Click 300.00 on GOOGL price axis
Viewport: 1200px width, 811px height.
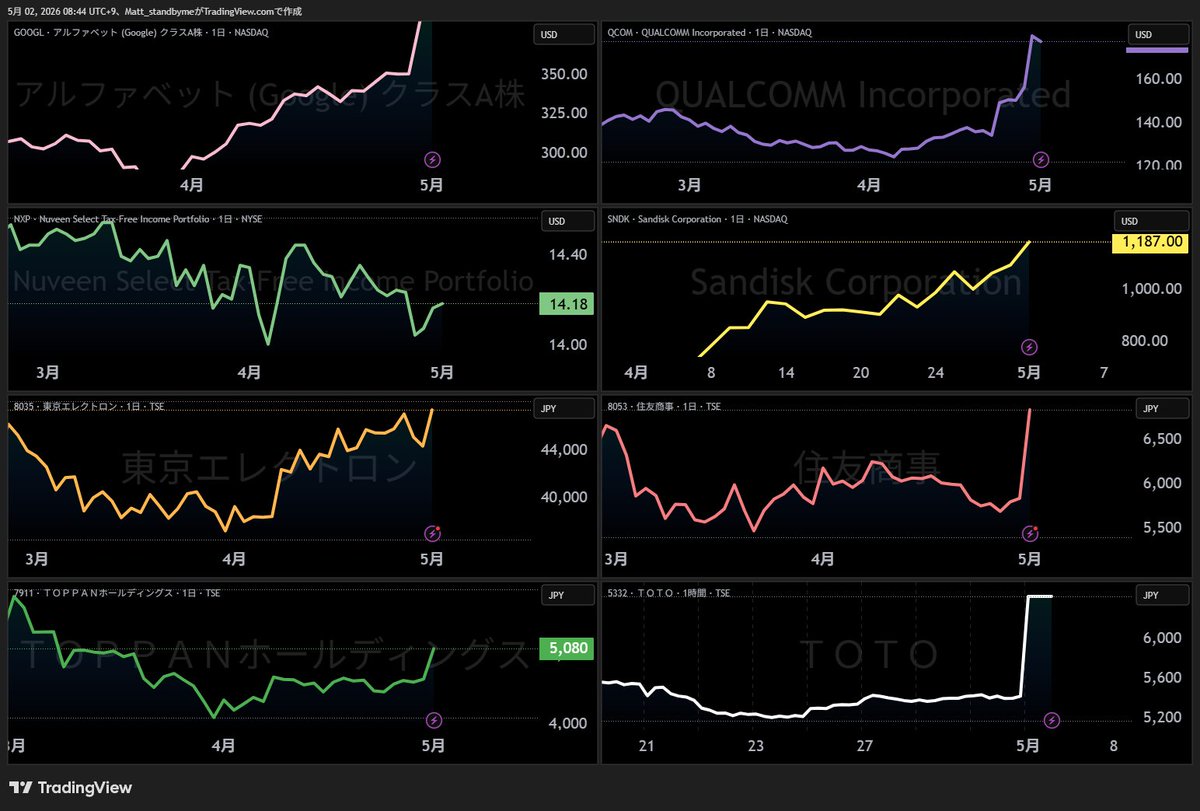pyautogui.click(x=566, y=152)
